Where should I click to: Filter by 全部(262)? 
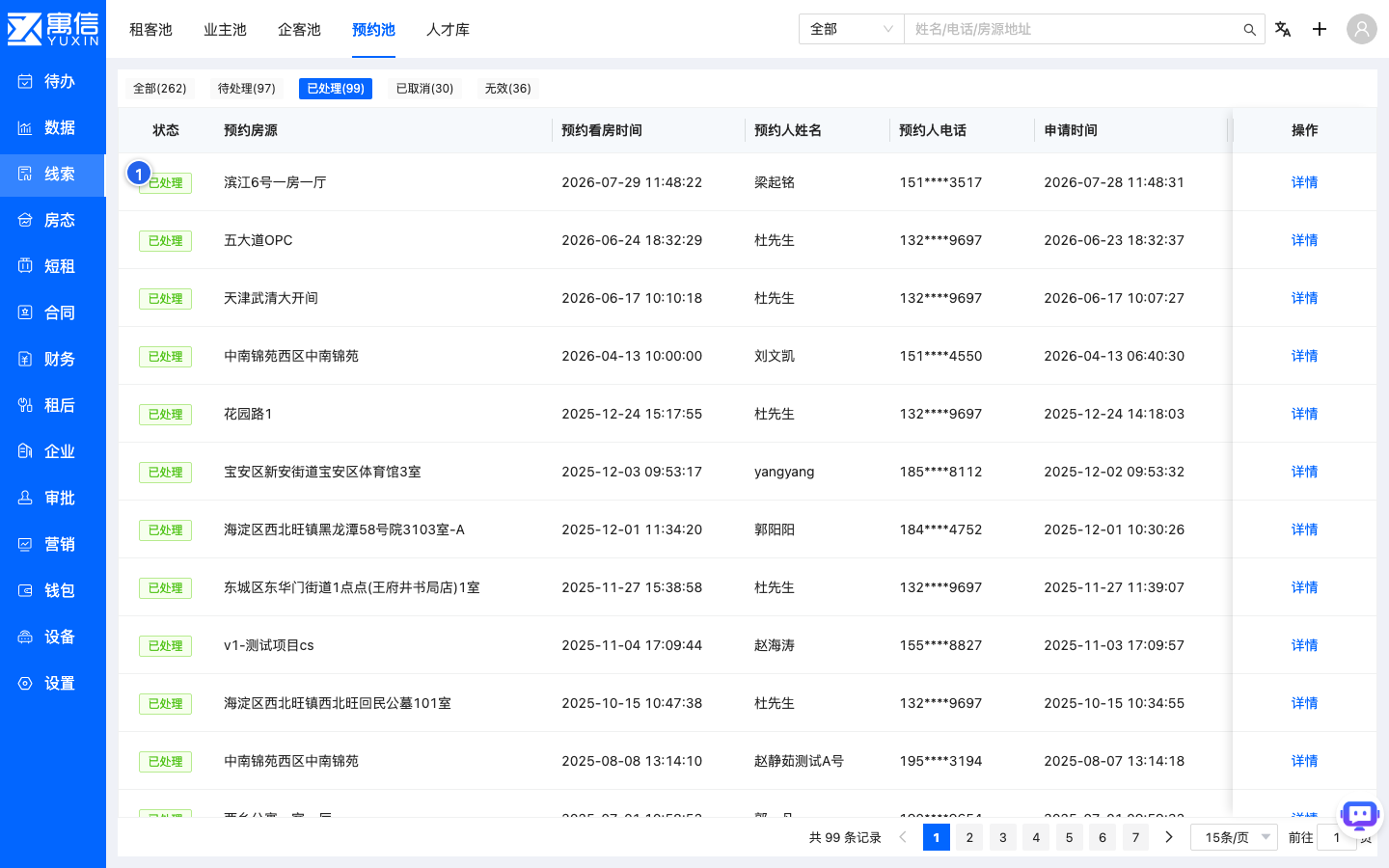[160, 89]
